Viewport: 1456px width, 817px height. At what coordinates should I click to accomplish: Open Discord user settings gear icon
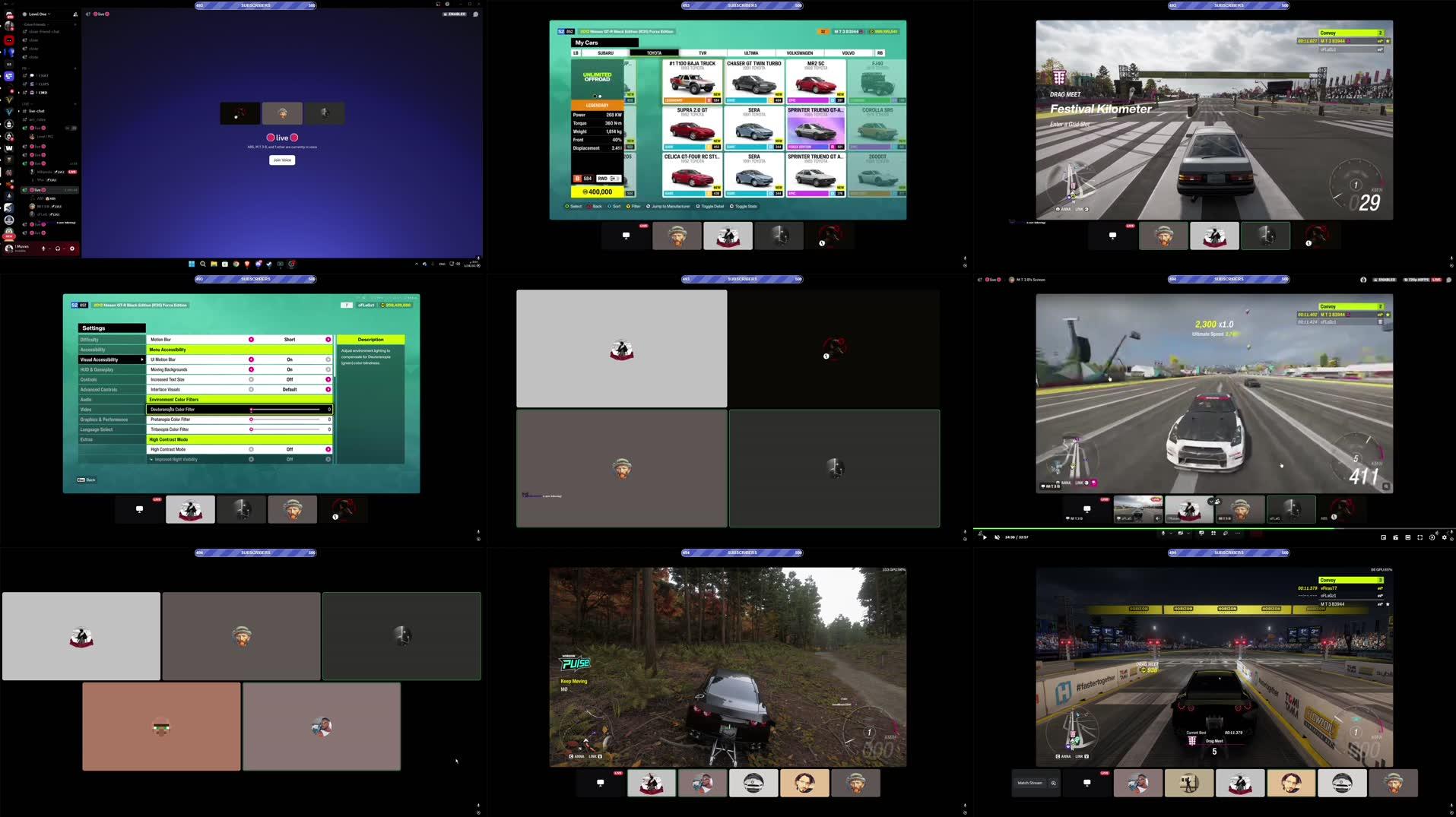72,249
